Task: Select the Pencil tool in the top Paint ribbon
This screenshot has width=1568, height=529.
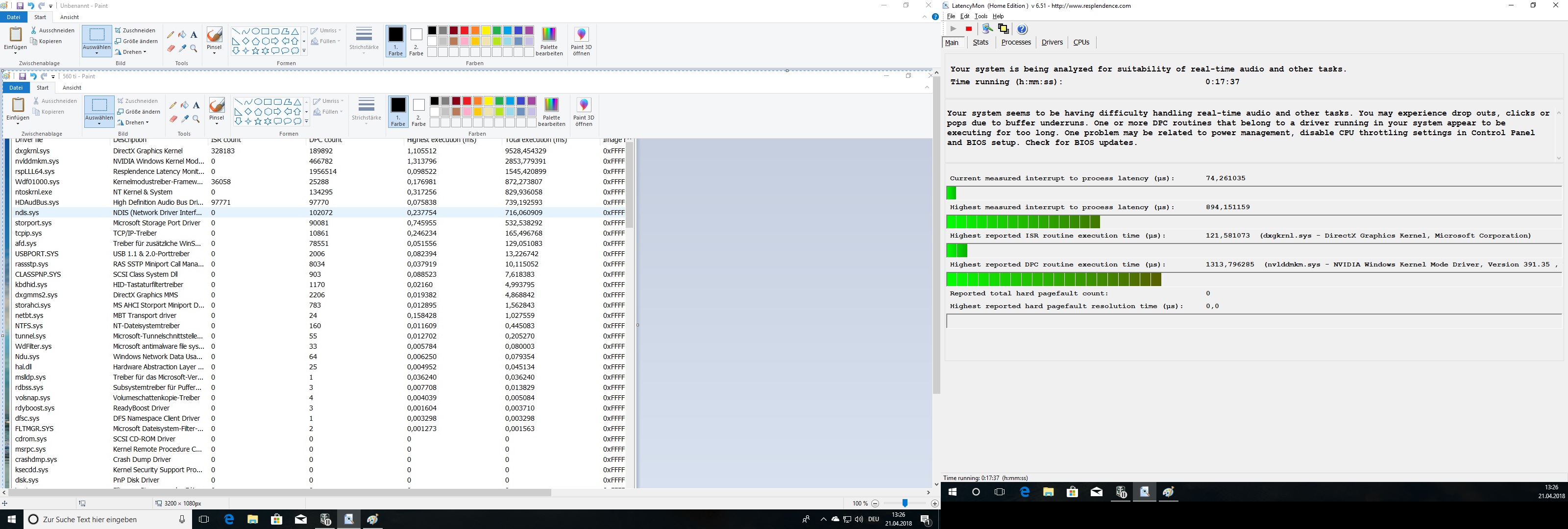Action: [171, 35]
